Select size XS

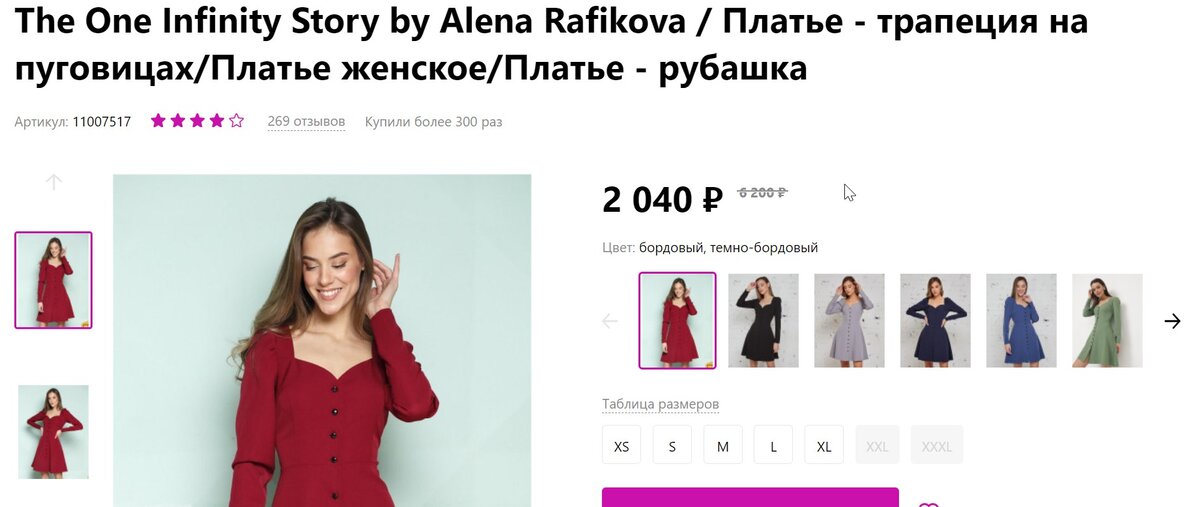[x=621, y=445]
